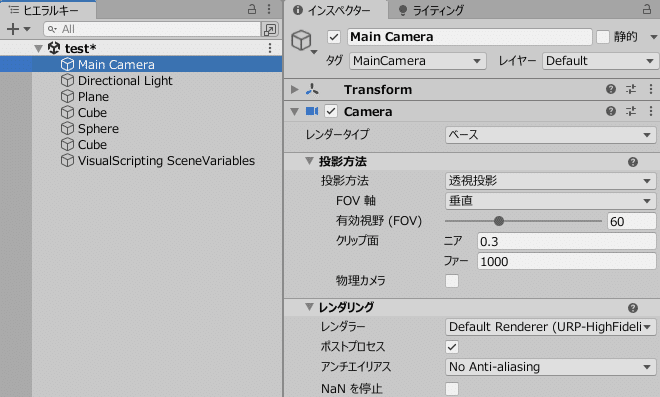The image size is (660, 397).
Task: Collapse the test scene foldout arrow
Action: pos(38,48)
